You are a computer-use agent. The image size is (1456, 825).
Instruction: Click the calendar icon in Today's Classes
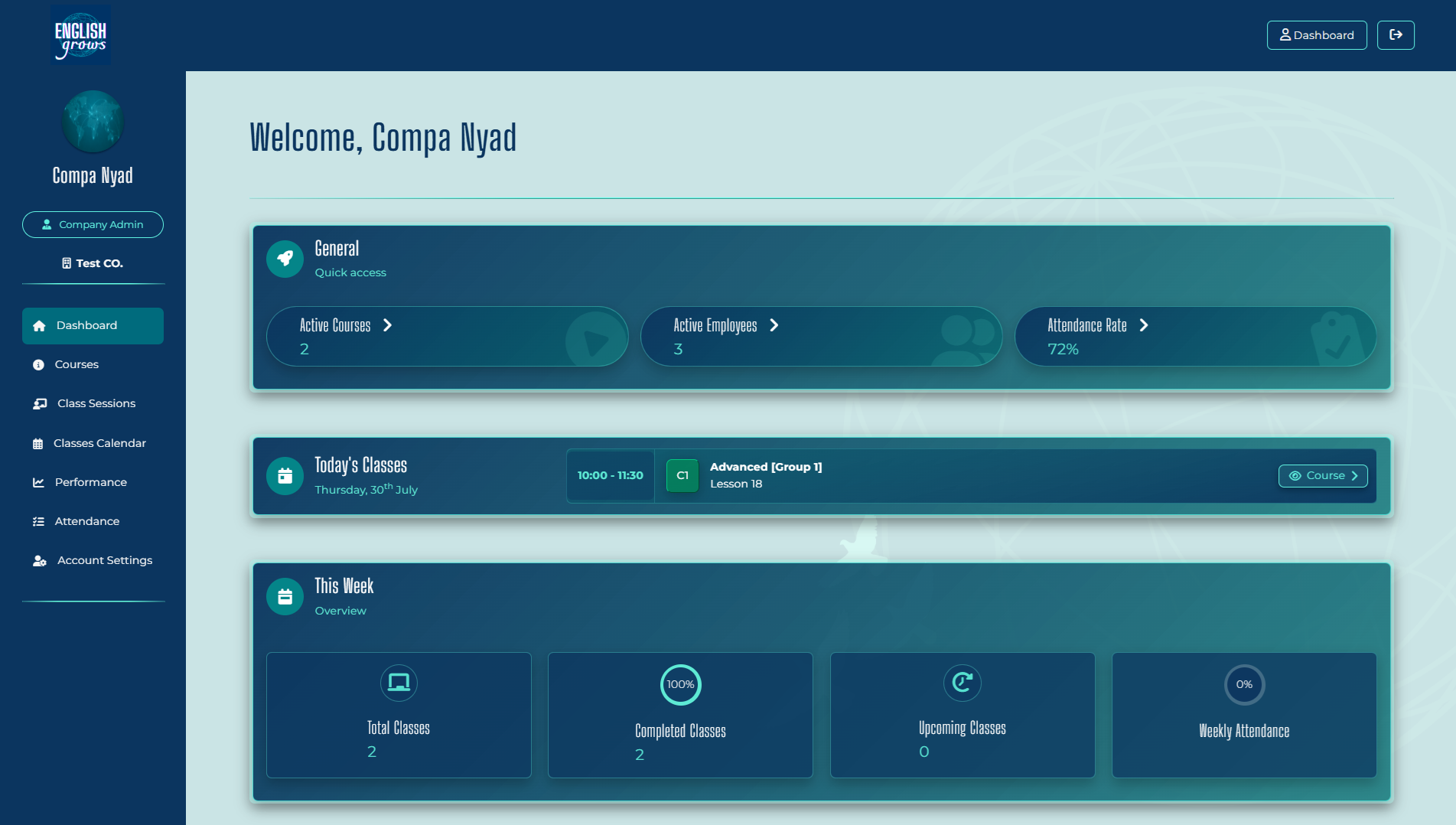(285, 476)
